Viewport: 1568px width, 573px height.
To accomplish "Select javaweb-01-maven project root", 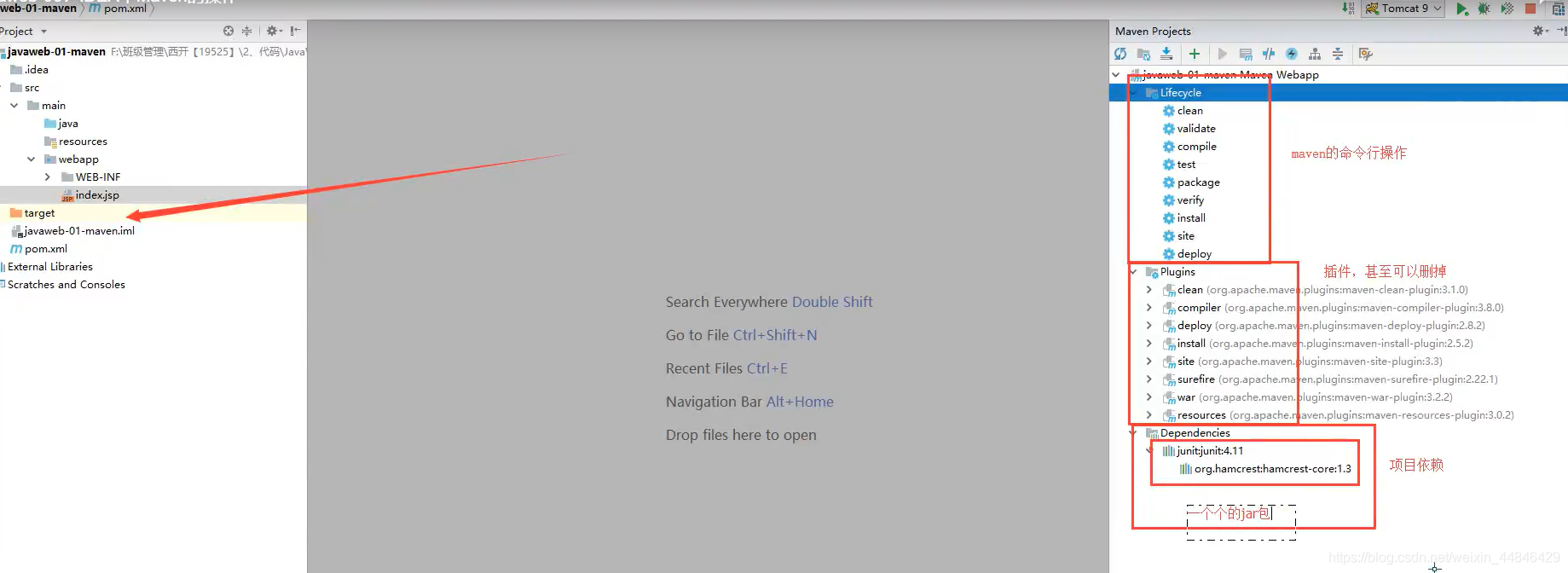I will coord(53,52).
